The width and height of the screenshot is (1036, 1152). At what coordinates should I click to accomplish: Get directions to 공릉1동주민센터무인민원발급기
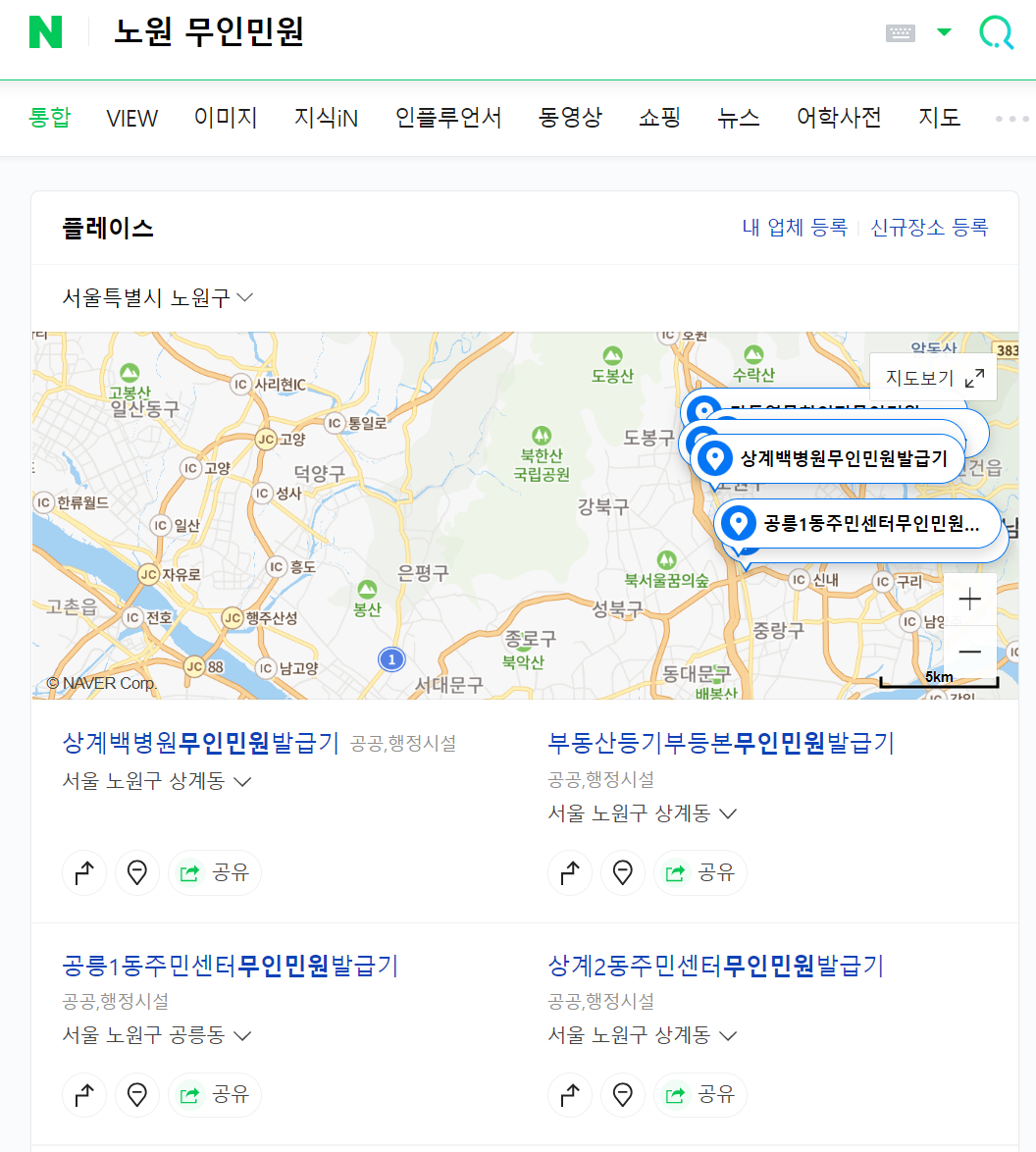click(84, 1095)
